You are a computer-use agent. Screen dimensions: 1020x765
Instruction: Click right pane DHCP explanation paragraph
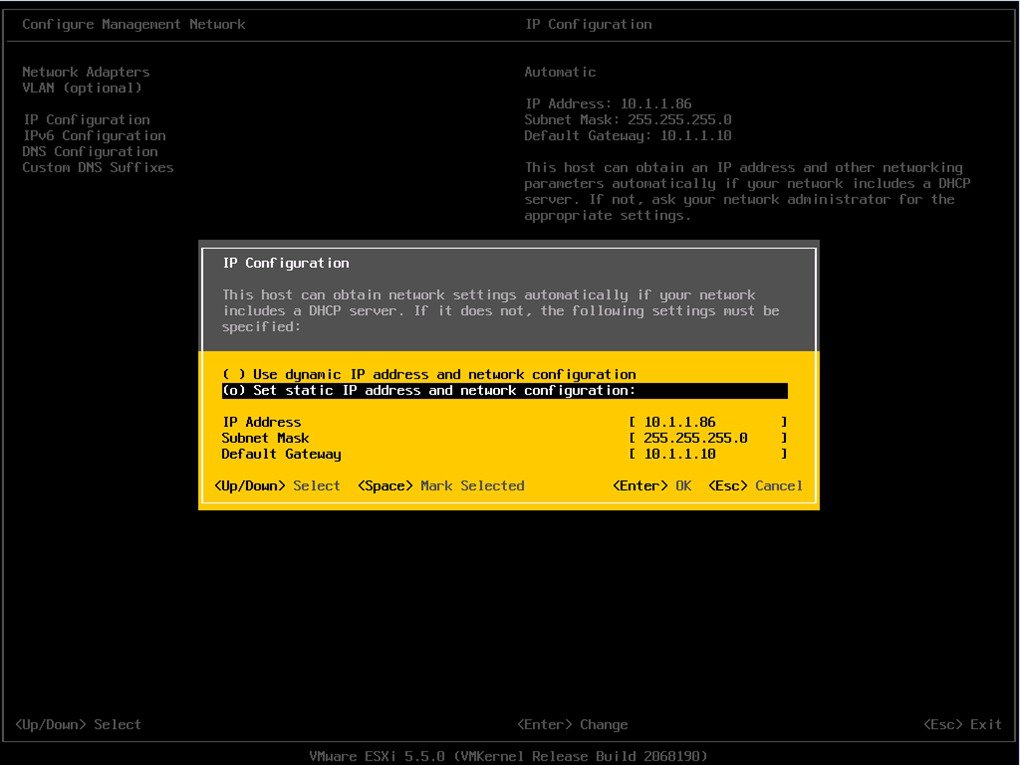pyautogui.click(x=747, y=191)
